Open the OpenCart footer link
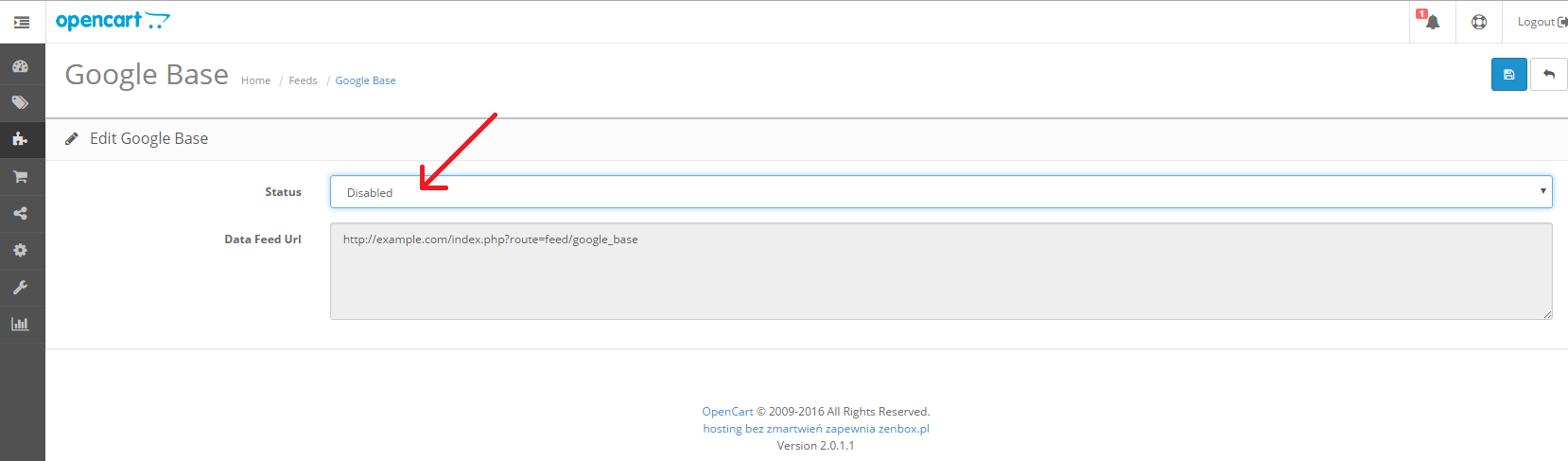 coord(727,412)
